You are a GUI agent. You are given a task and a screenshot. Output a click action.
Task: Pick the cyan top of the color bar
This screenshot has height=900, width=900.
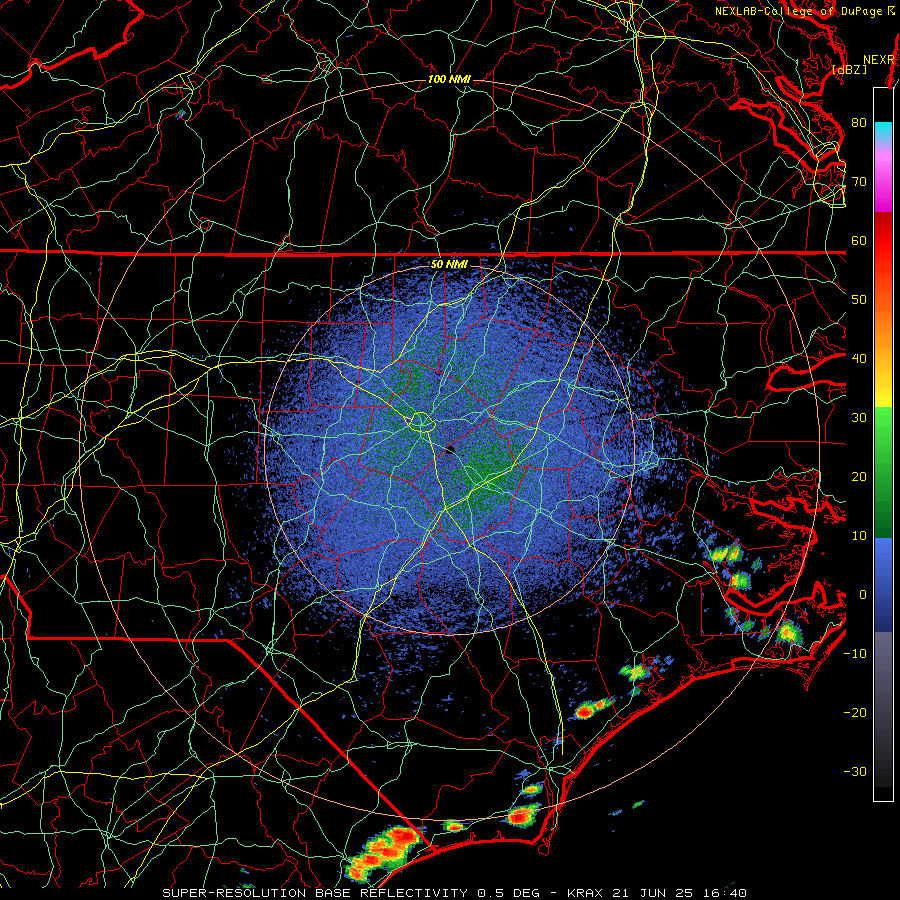(883, 131)
